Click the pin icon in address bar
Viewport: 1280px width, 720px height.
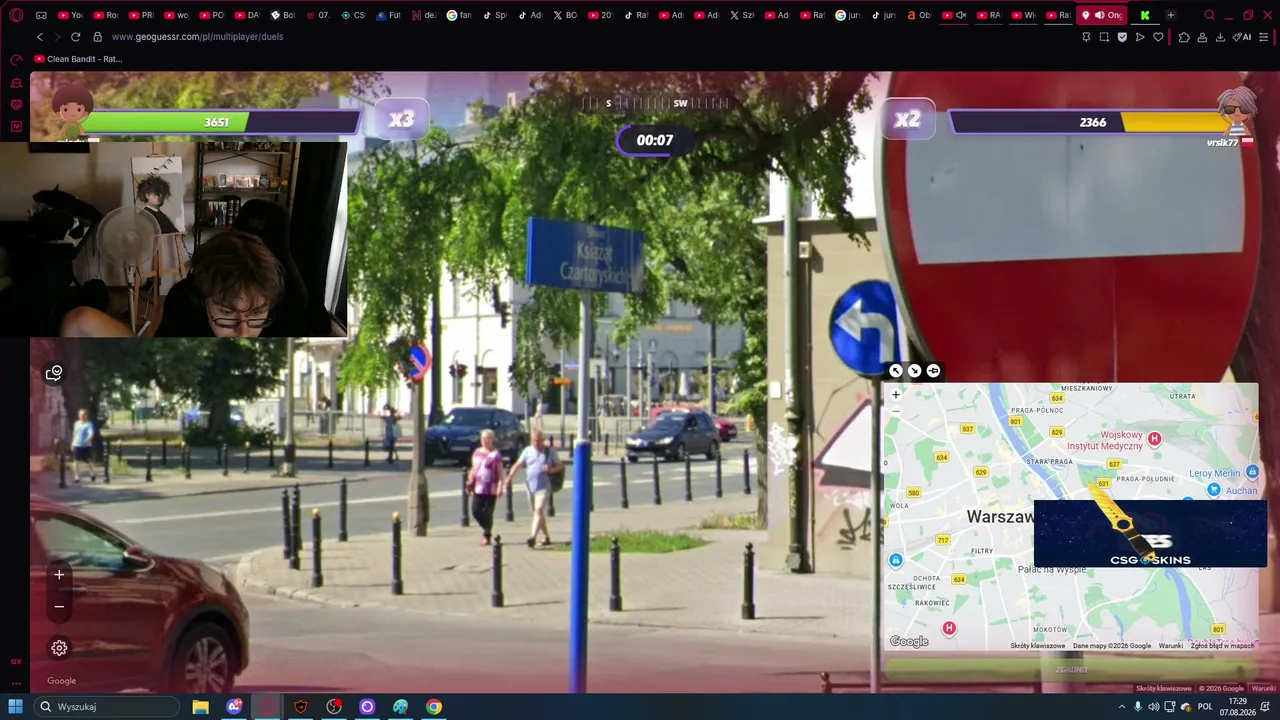1085,37
